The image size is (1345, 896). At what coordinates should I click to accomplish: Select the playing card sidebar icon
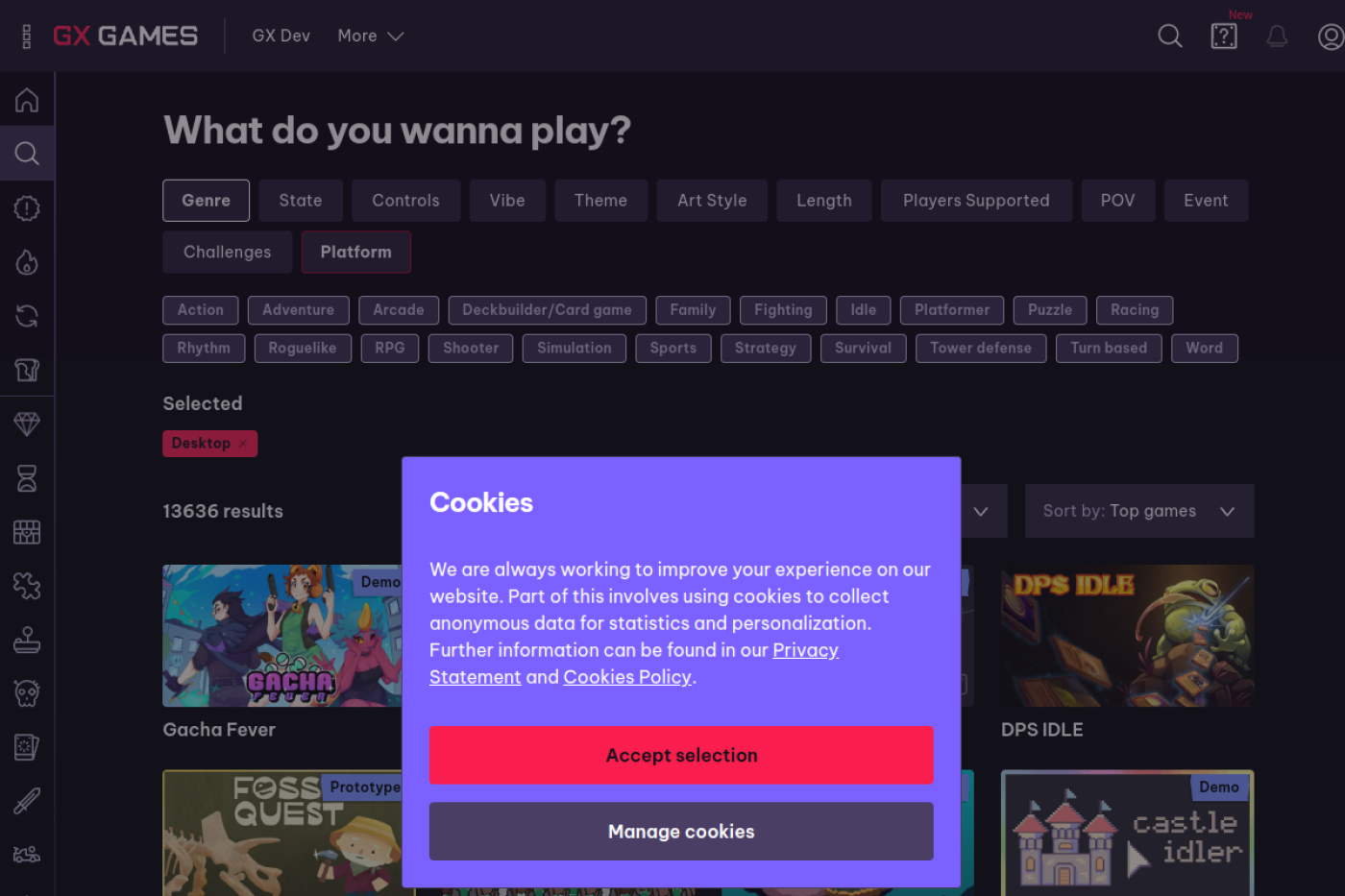27,747
